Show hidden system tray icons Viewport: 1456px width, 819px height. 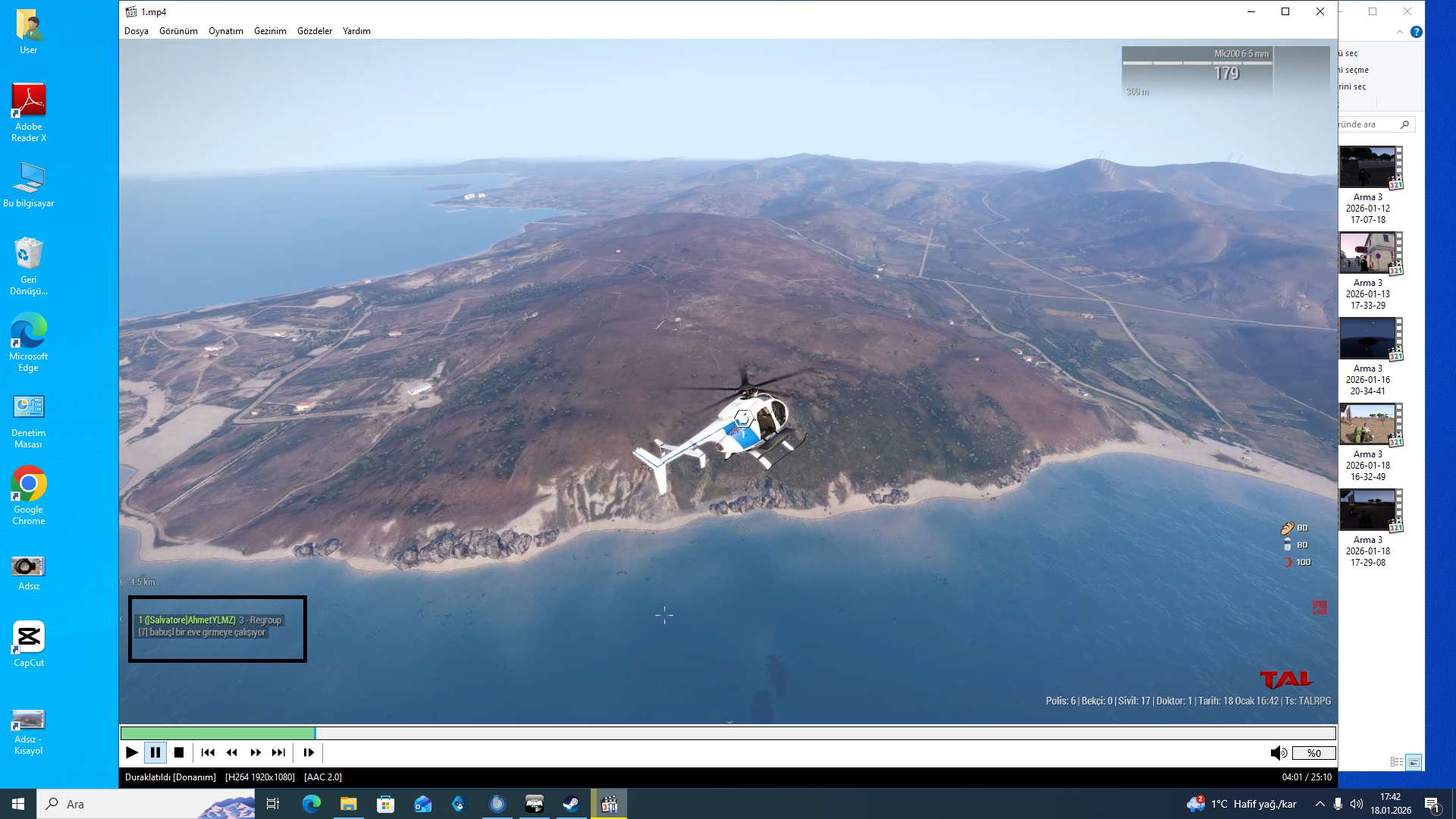1320,804
